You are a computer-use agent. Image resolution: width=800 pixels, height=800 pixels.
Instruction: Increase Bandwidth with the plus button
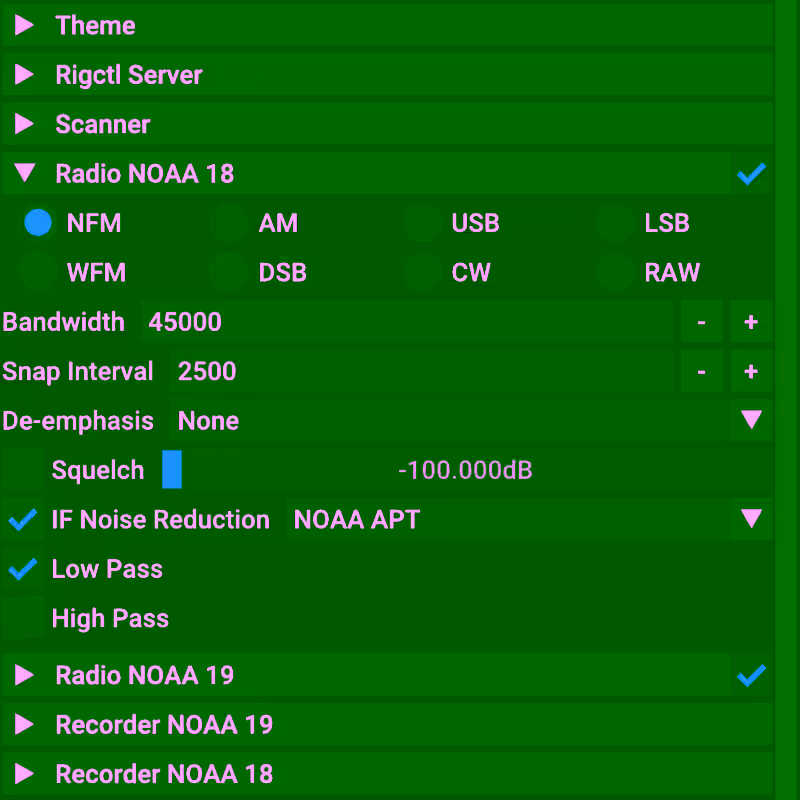(x=751, y=321)
